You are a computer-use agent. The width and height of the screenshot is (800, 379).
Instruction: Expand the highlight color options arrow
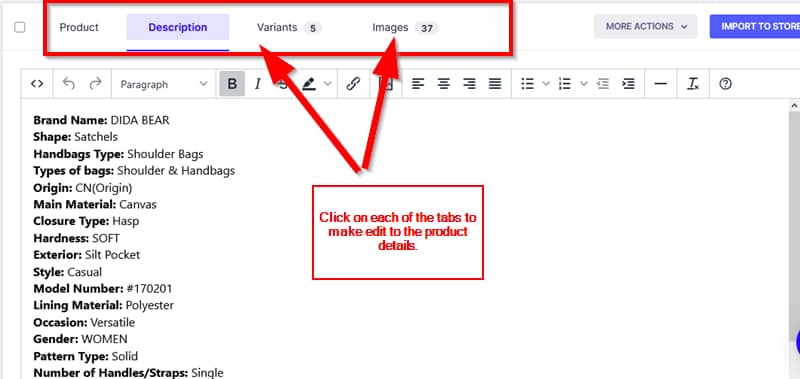(x=328, y=84)
